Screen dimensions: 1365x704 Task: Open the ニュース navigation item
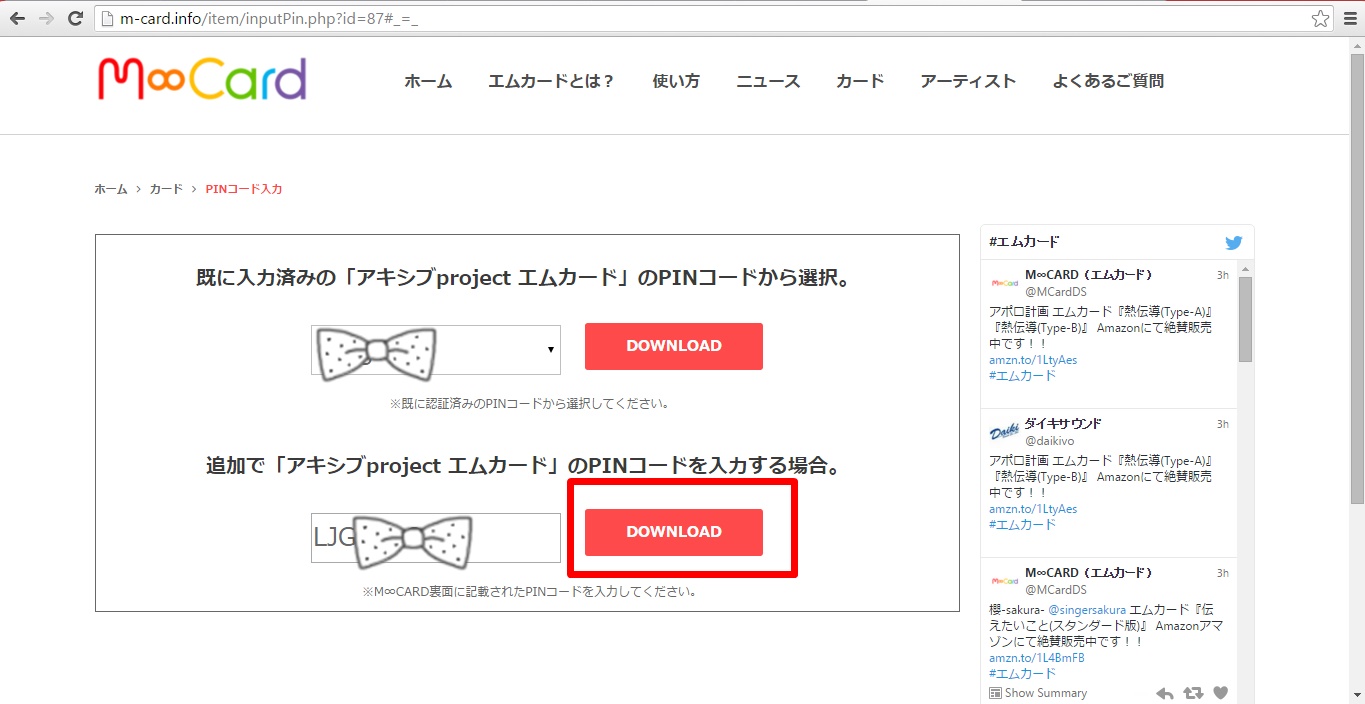click(x=768, y=82)
